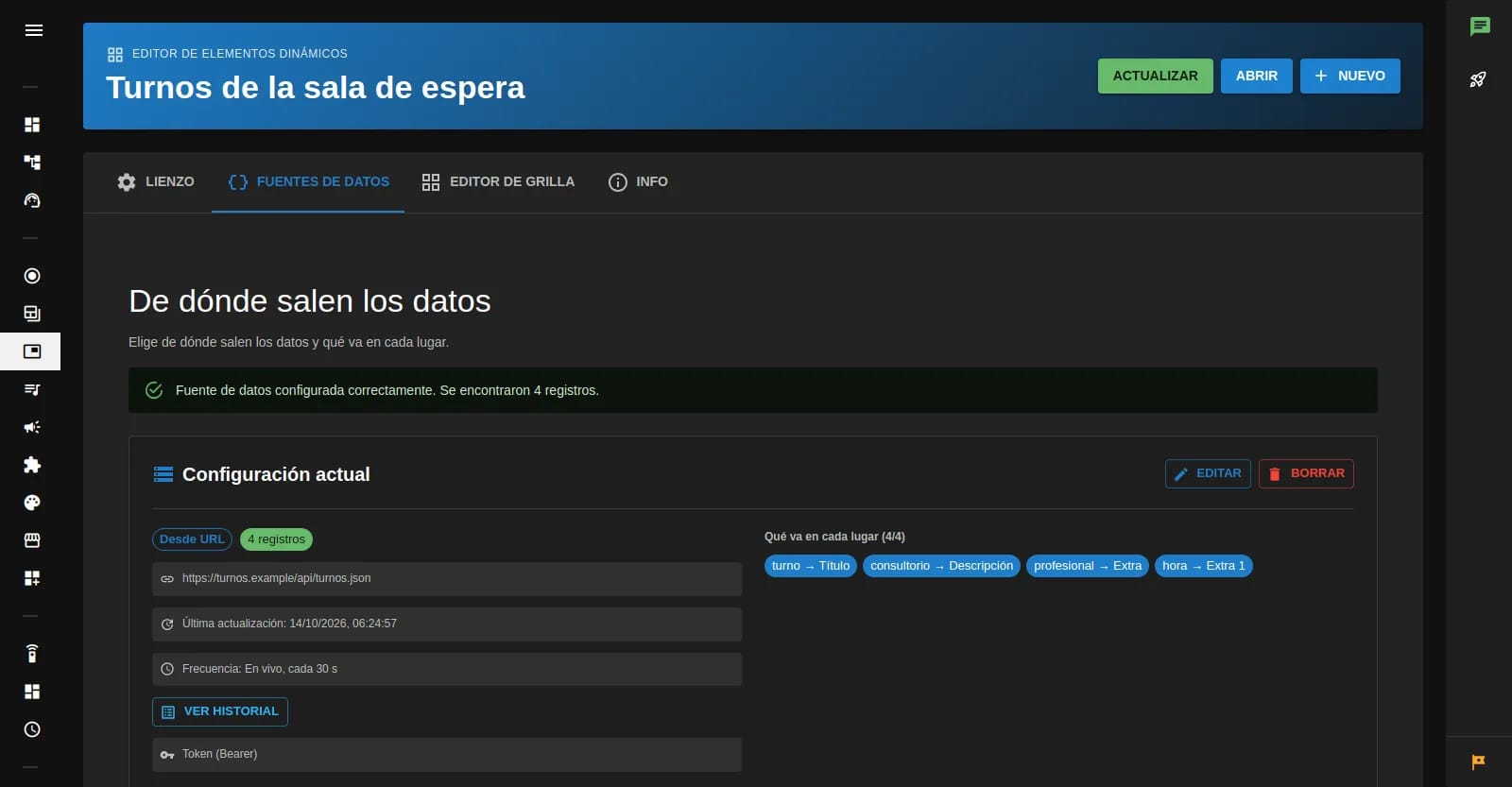Open the dashboard icon in sidebar
1512x787 pixels.
(32, 125)
